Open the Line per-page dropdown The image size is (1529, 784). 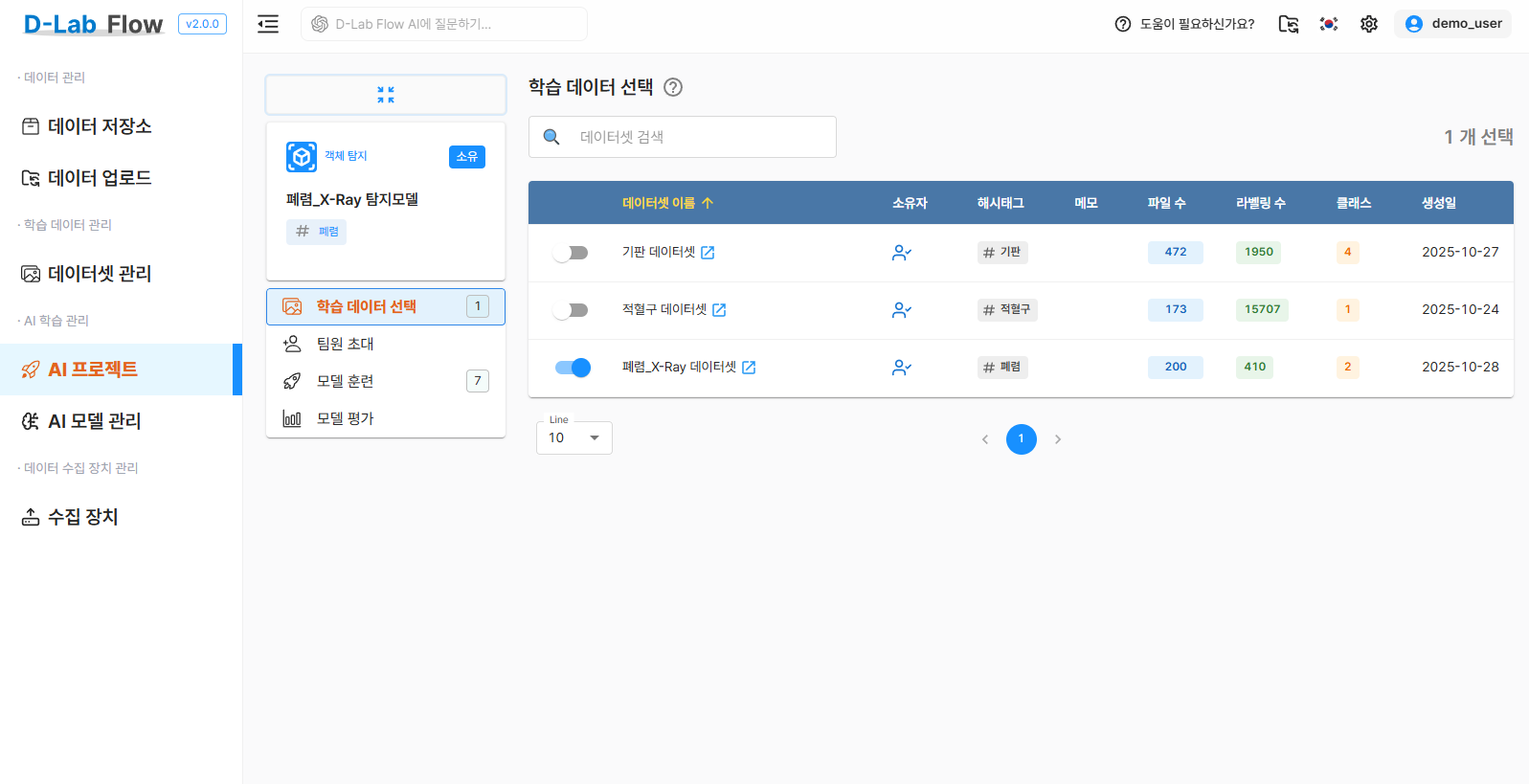tap(573, 437)
